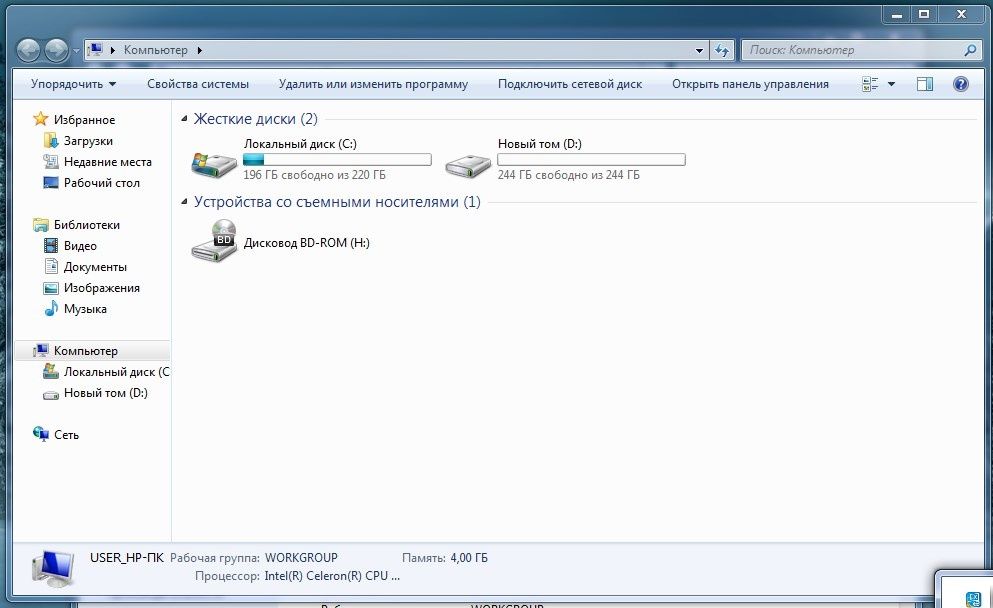Image resolution: width=993 pixels, height=608 pixels.
Task: Select Локальный диск (C:) in the navigation tree
Action: 117,372
